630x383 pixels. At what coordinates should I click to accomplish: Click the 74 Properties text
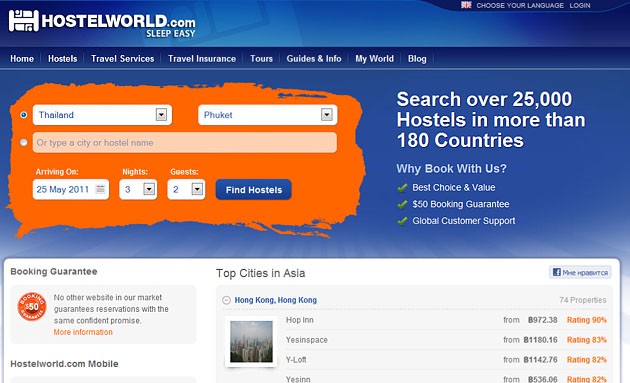click(x=583, y=300)
